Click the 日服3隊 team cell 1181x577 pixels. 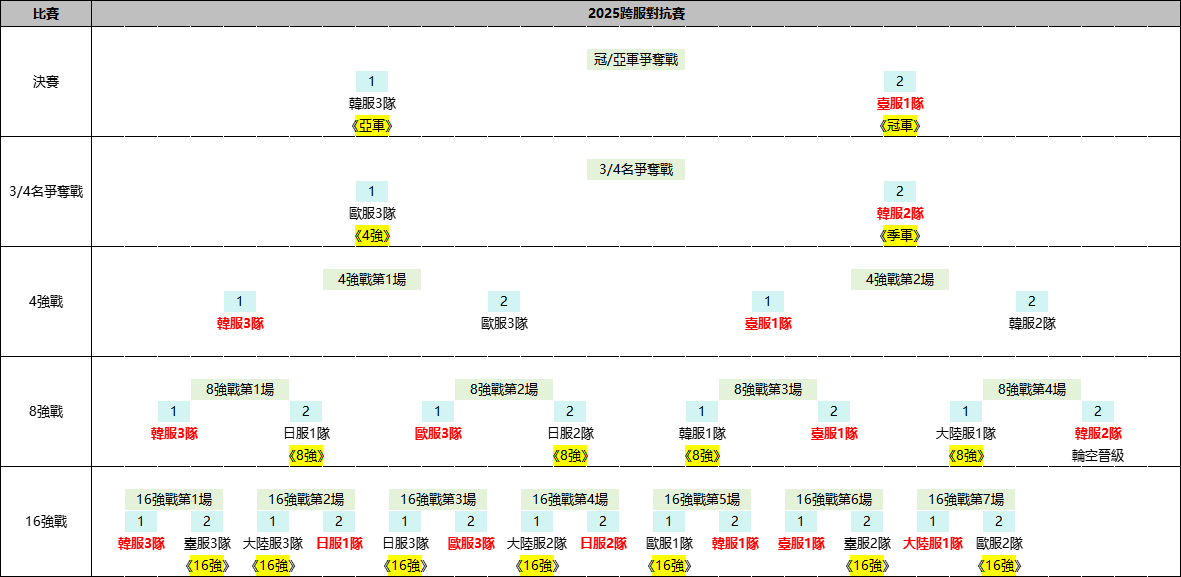(405, 544)
